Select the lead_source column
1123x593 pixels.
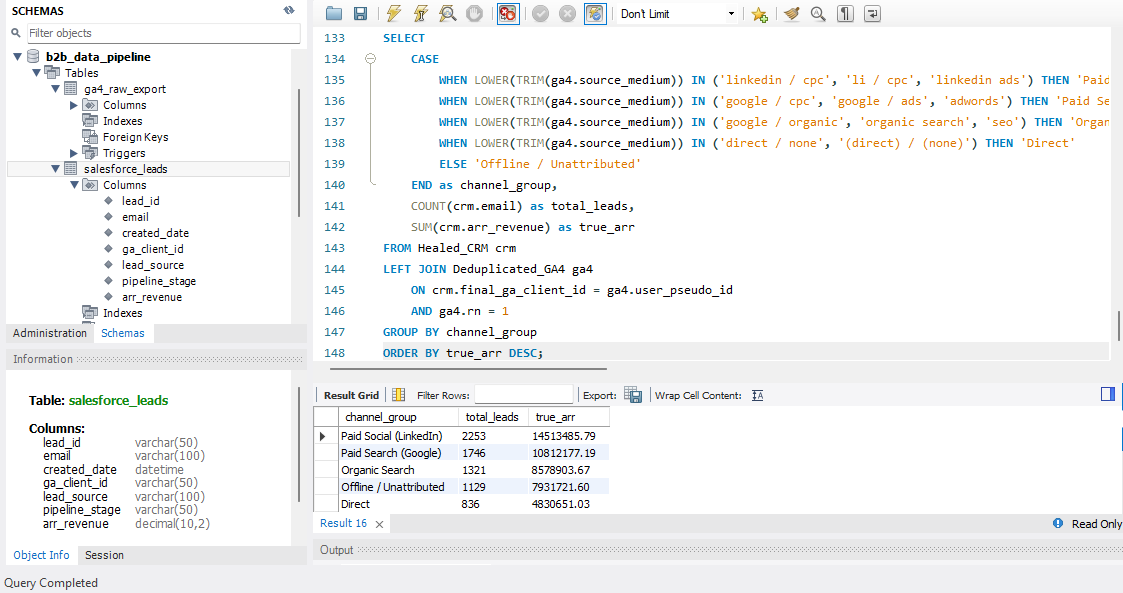coord(153,265)
